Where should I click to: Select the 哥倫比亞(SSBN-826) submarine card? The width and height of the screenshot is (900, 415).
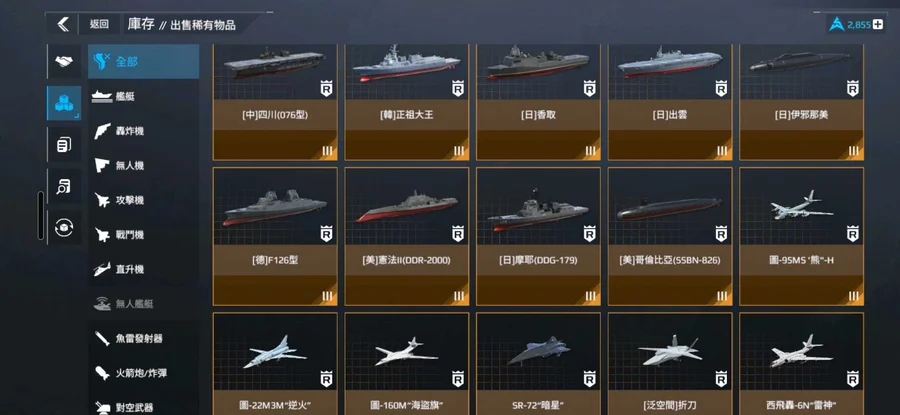[670, 236]
